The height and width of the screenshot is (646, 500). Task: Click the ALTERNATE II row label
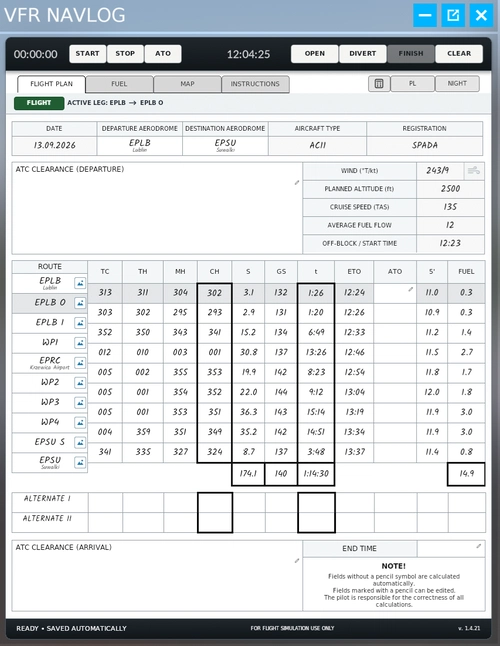(x=47, y=518)
